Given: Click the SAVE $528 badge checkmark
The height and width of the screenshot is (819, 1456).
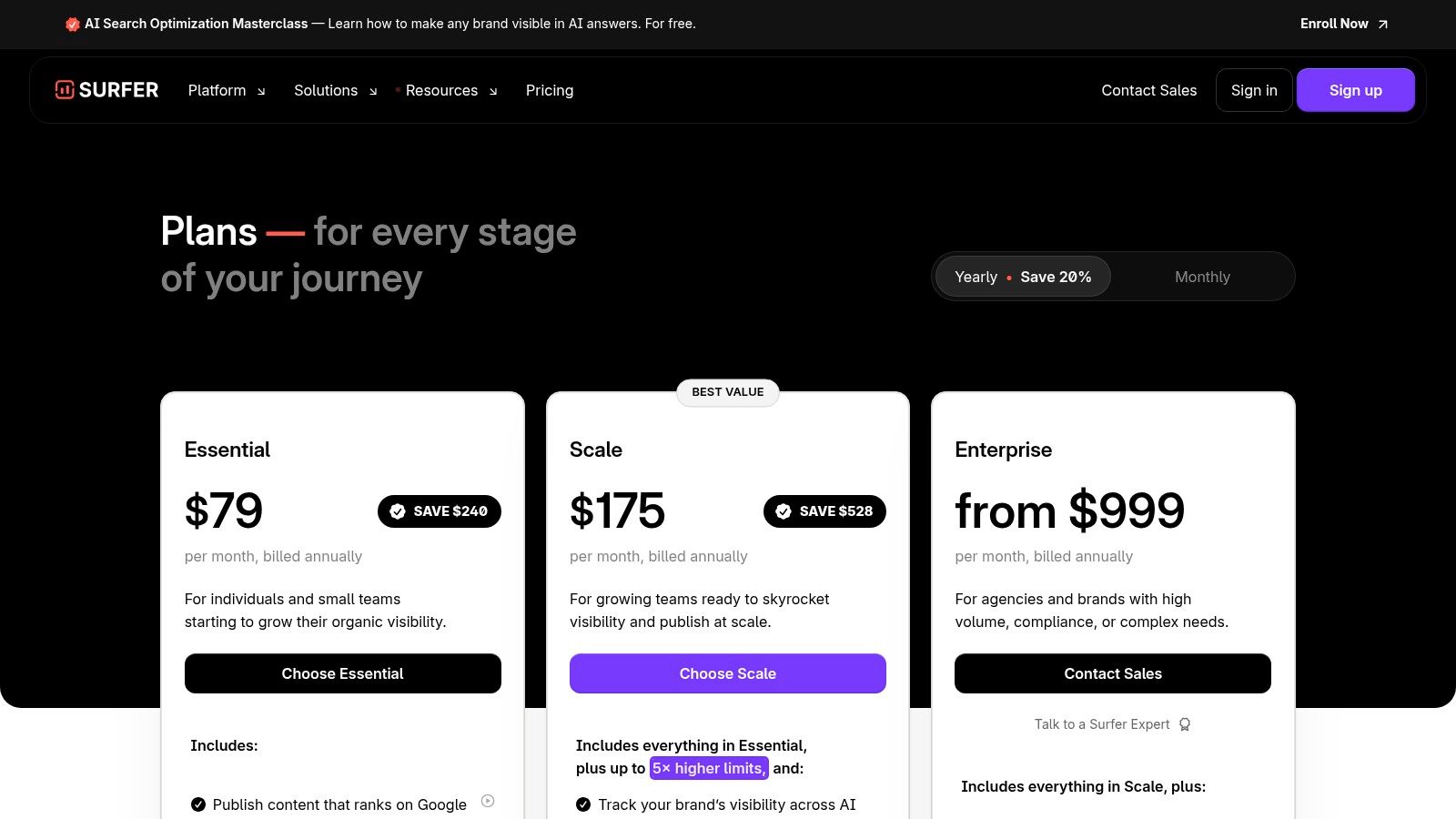Looking at the screenshot, I should pos(784,511).
